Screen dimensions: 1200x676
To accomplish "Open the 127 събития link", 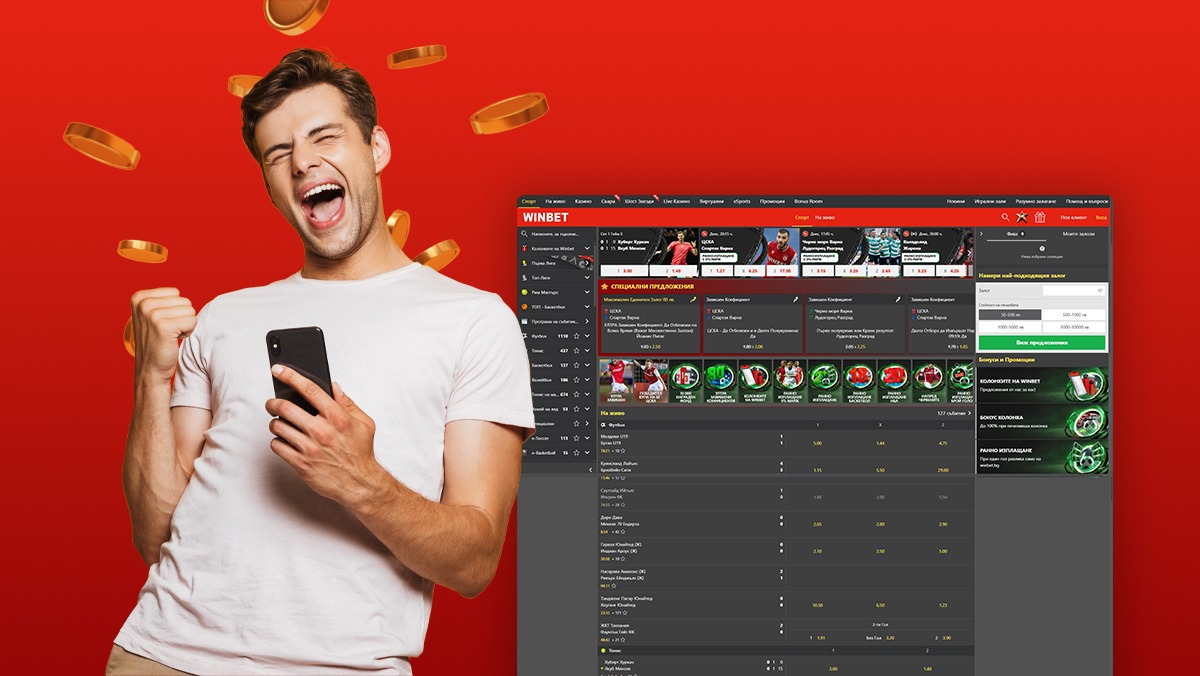I will pyautogui.click(x=954, y=412).
